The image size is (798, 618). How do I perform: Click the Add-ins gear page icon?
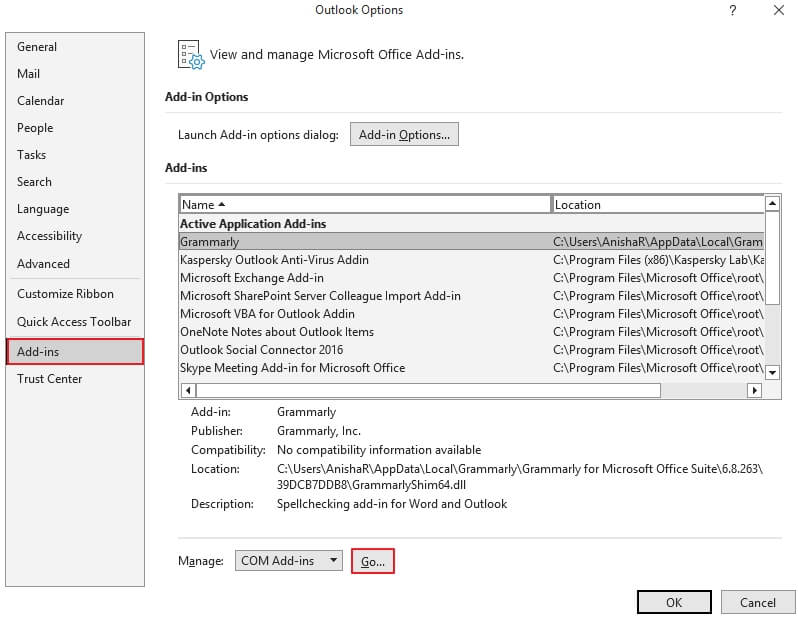(191, 54)
